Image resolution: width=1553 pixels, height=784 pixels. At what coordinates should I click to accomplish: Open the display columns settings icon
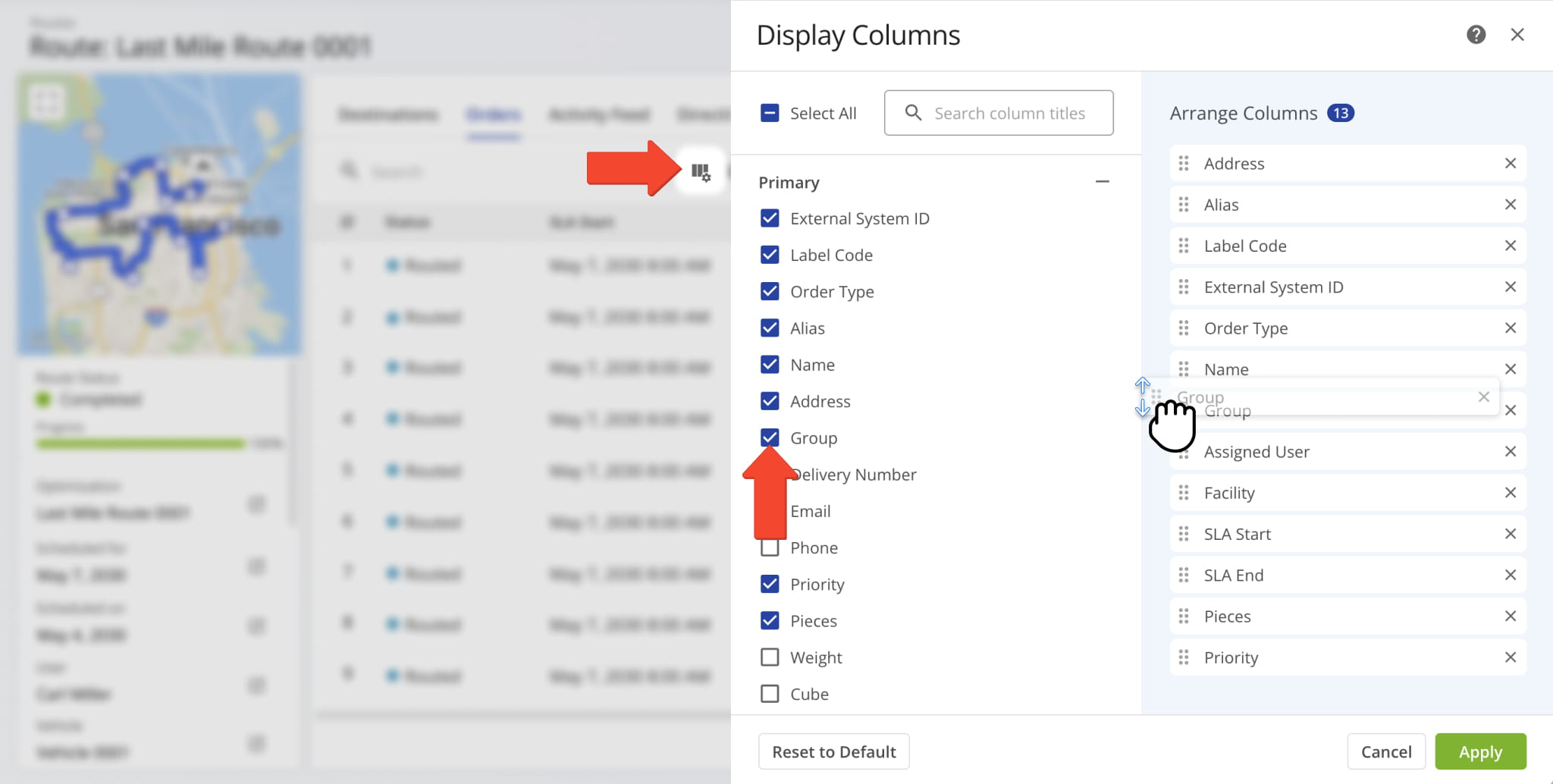tap(701, 172)
